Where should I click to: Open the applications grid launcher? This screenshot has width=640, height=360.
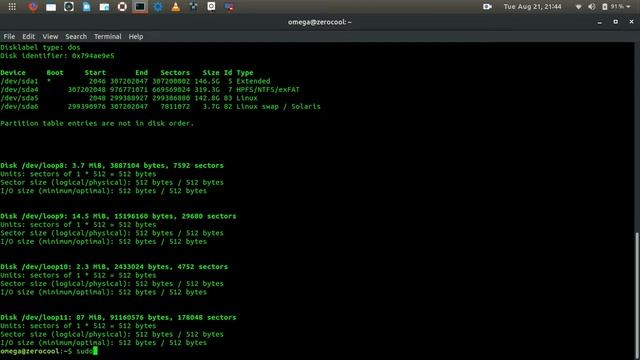[x=12, y=7]
